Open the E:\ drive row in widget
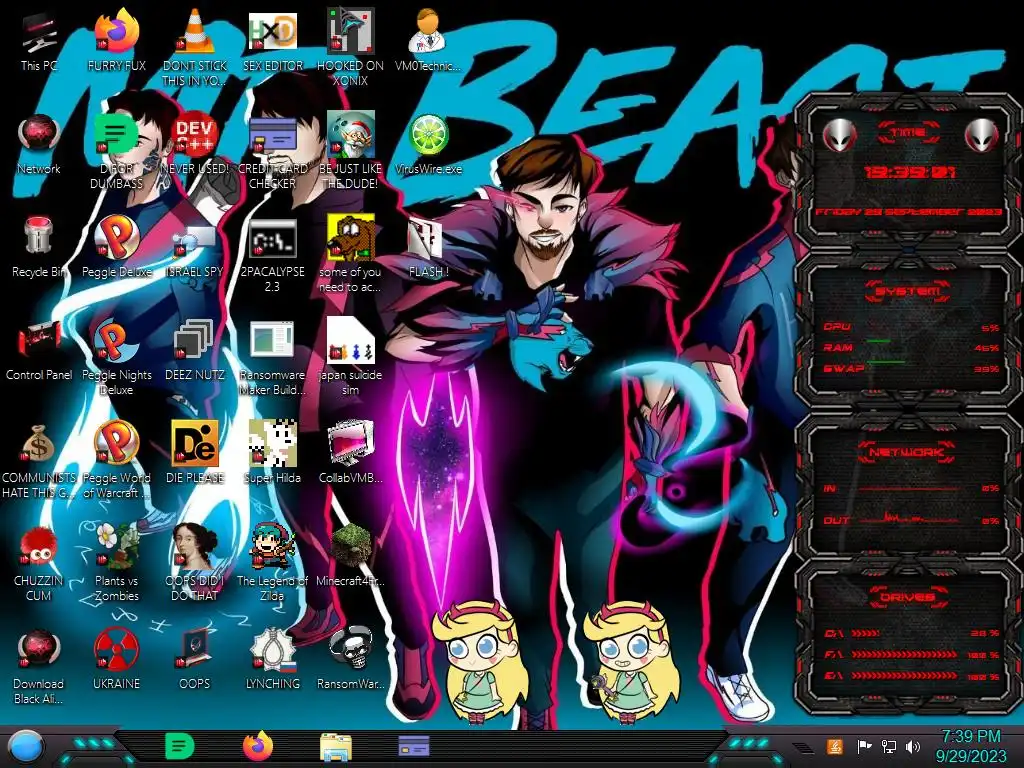This screenshot has height=768, width=1024. point(912,676)
